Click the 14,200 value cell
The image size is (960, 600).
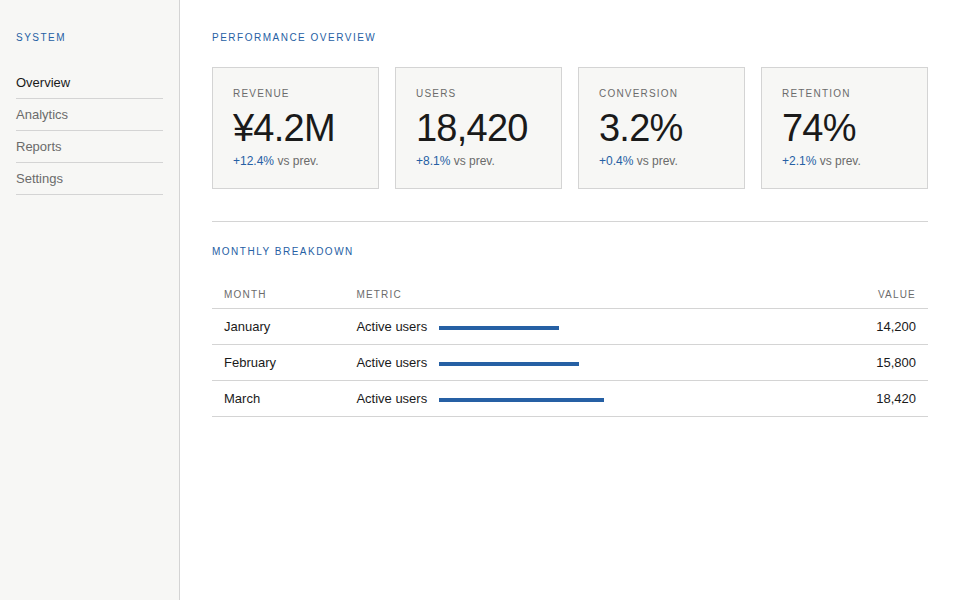896,327
